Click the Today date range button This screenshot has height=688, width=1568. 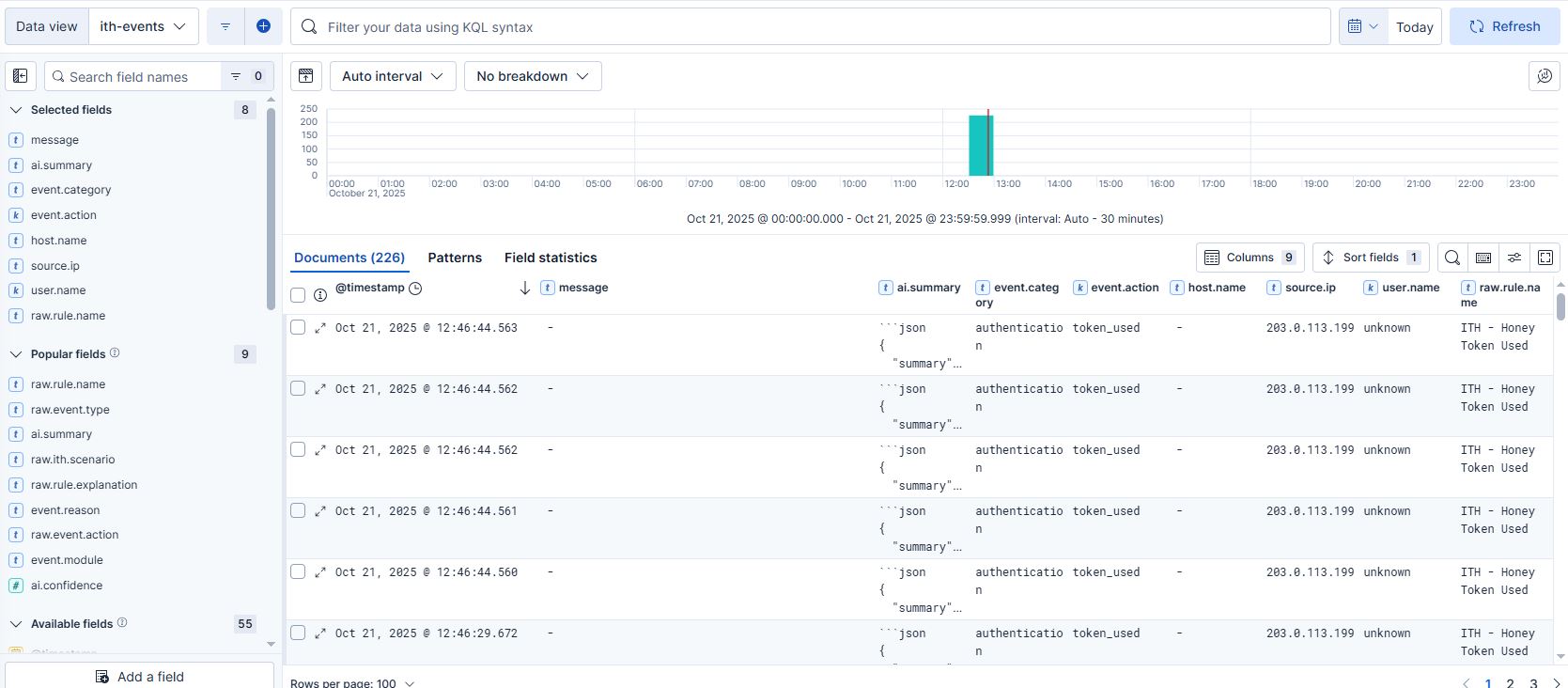pyautogui.click(x=1415, y=26)
